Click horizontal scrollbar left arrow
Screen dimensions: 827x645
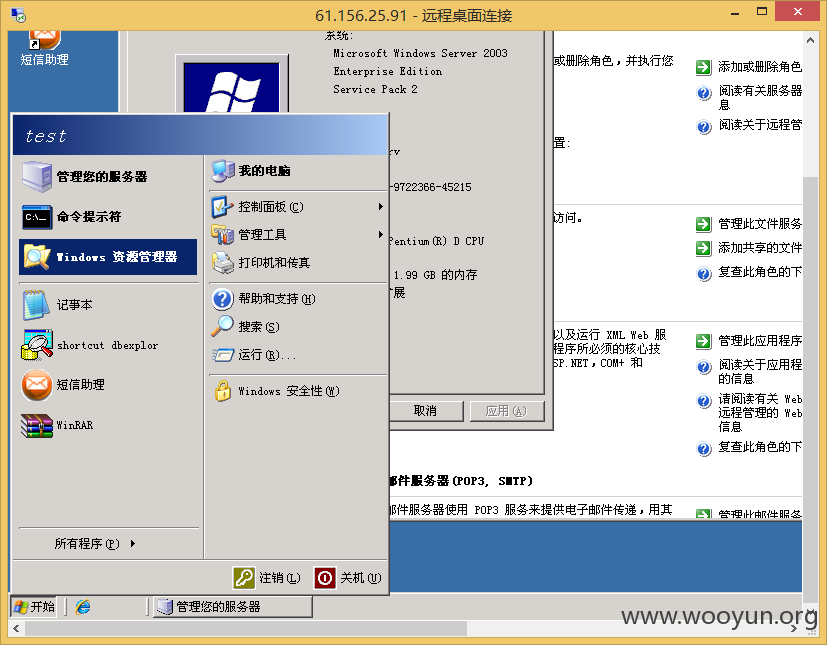(16, 628)
